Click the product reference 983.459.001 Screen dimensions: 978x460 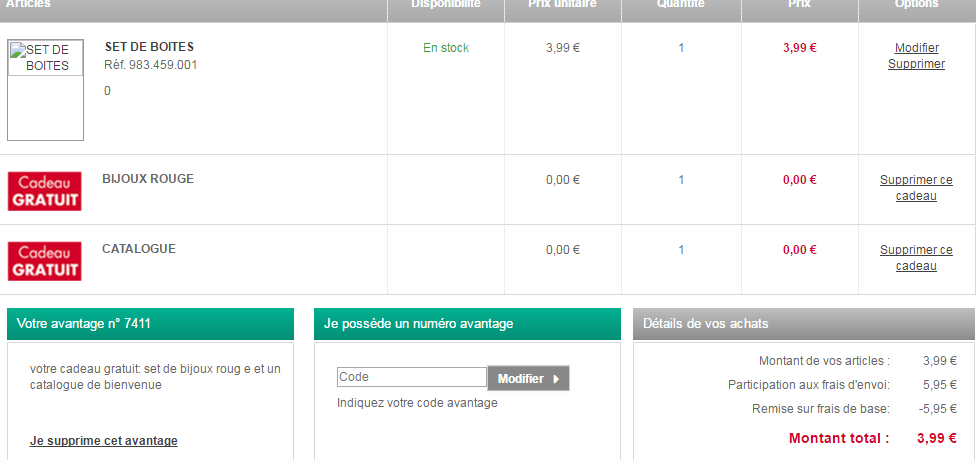click(x=151, y=65)
